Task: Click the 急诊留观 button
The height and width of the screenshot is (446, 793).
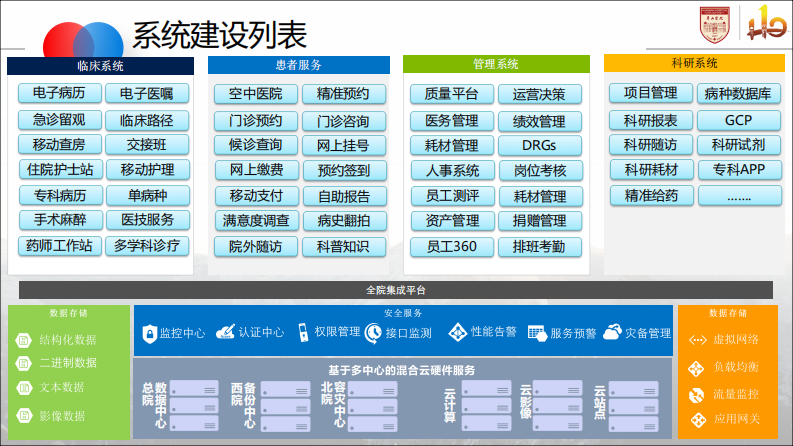Action: click(59, 120)
